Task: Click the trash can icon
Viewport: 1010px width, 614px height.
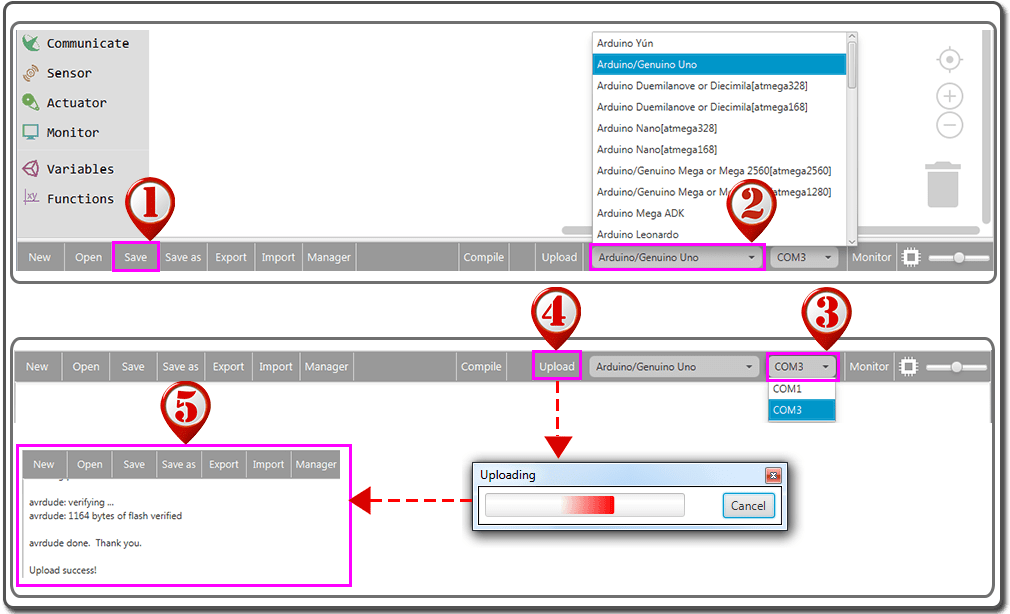Action: 943,184
